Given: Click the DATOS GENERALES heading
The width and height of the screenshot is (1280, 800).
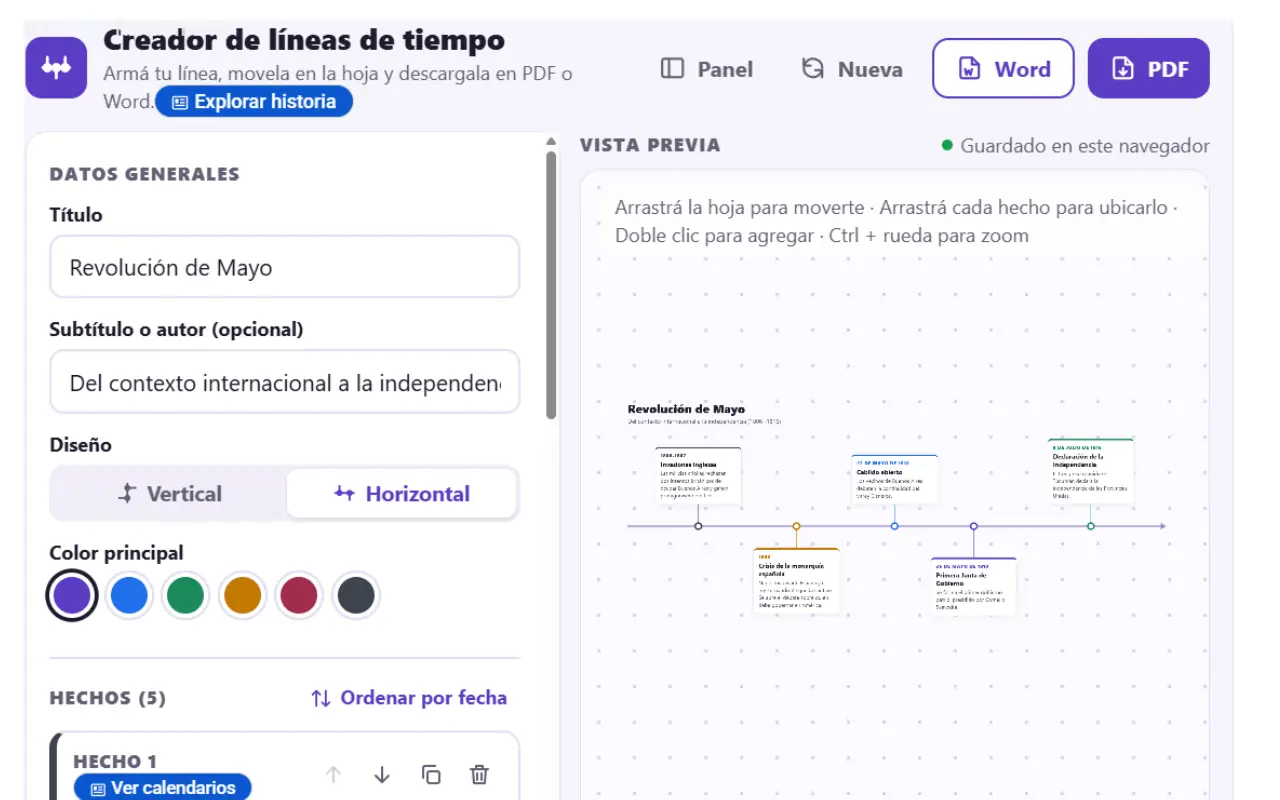Looking at the screenshot, I should click(x=145, y=174).
